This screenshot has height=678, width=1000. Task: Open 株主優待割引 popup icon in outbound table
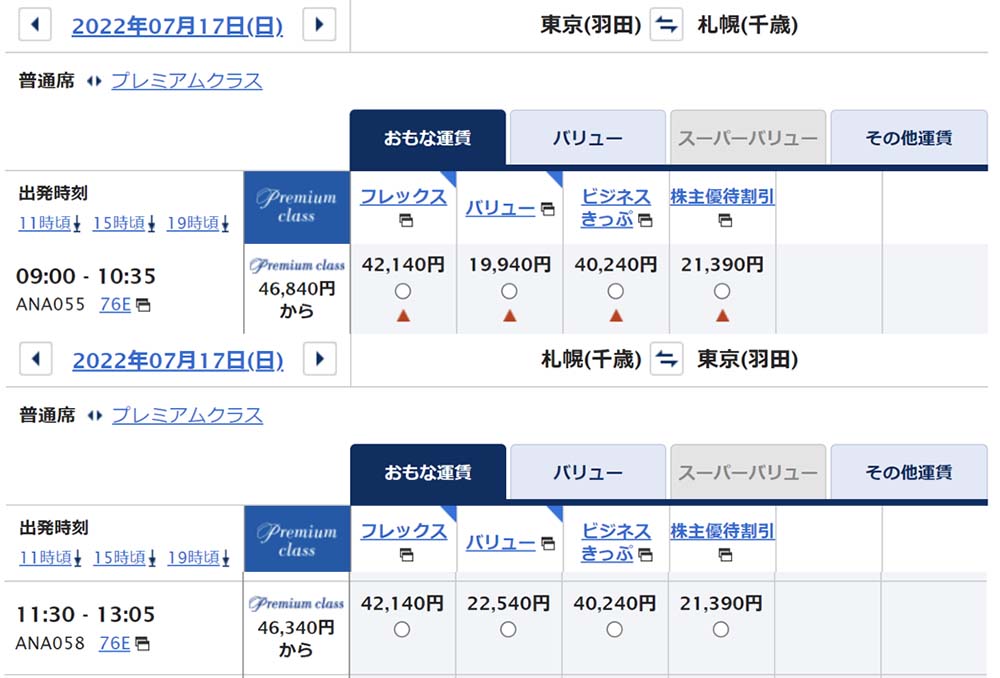(725, 221)
